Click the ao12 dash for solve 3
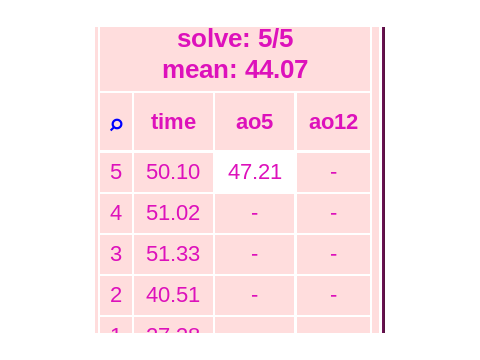480x360 pixels. coord(333,255)
